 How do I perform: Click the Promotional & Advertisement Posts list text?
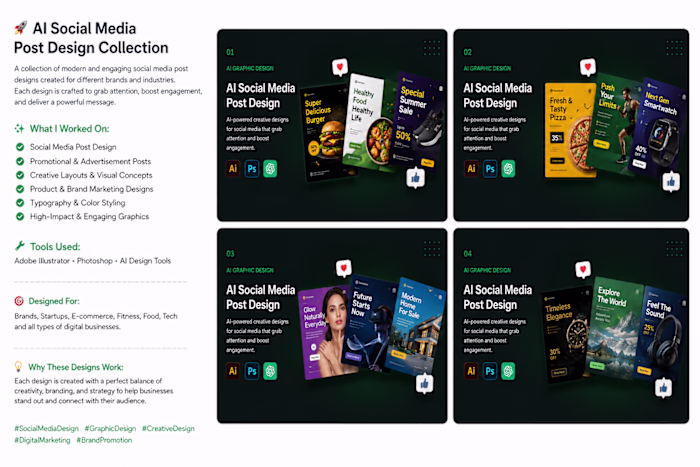click(x=90, y=161)
